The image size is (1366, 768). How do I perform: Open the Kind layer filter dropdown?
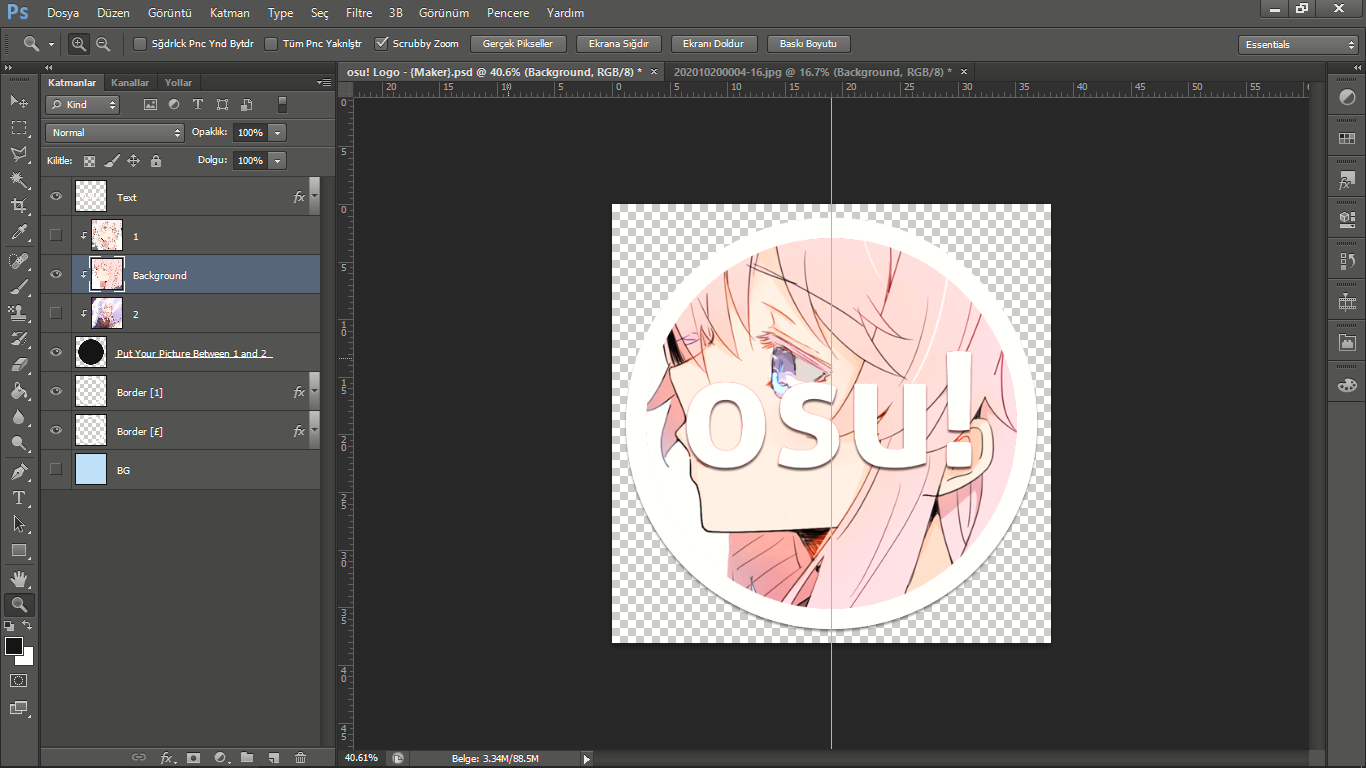pyautogui.click(x=84, y=104)
